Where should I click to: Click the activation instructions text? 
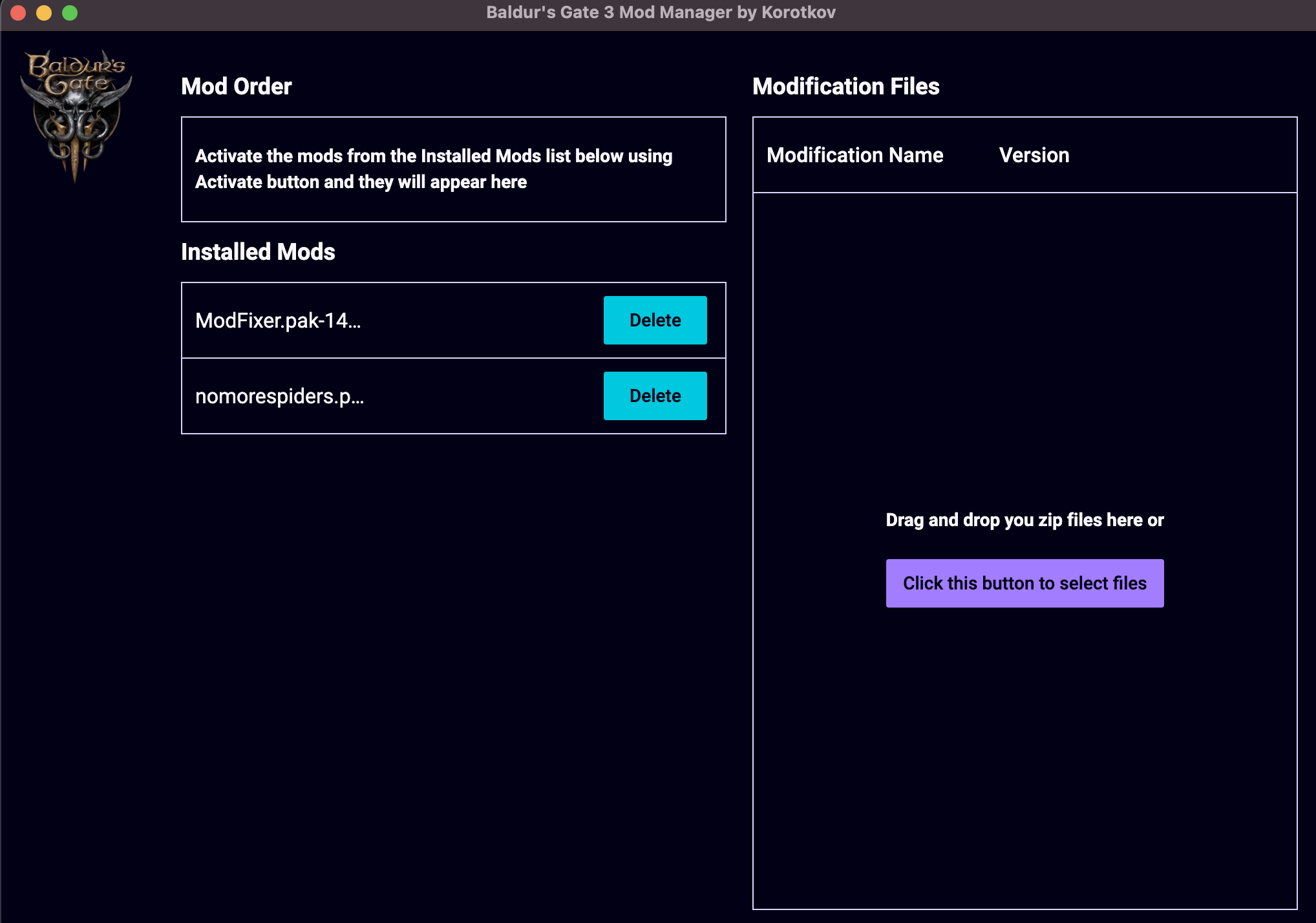click(x=433, y=169)
